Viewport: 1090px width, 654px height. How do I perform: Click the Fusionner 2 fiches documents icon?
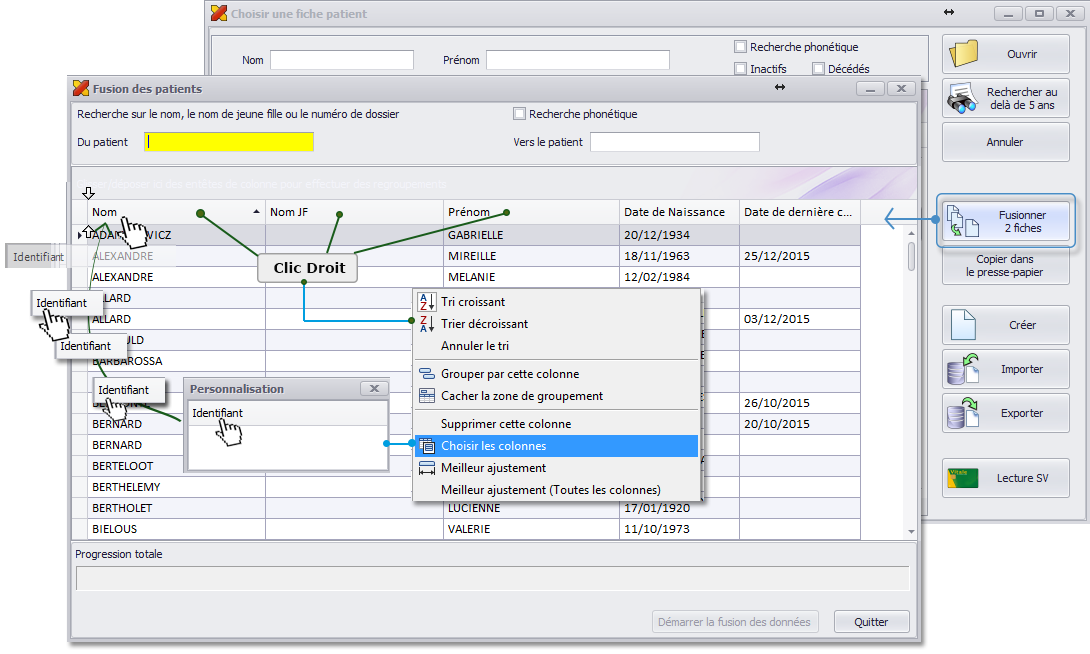tap(961, 222)
